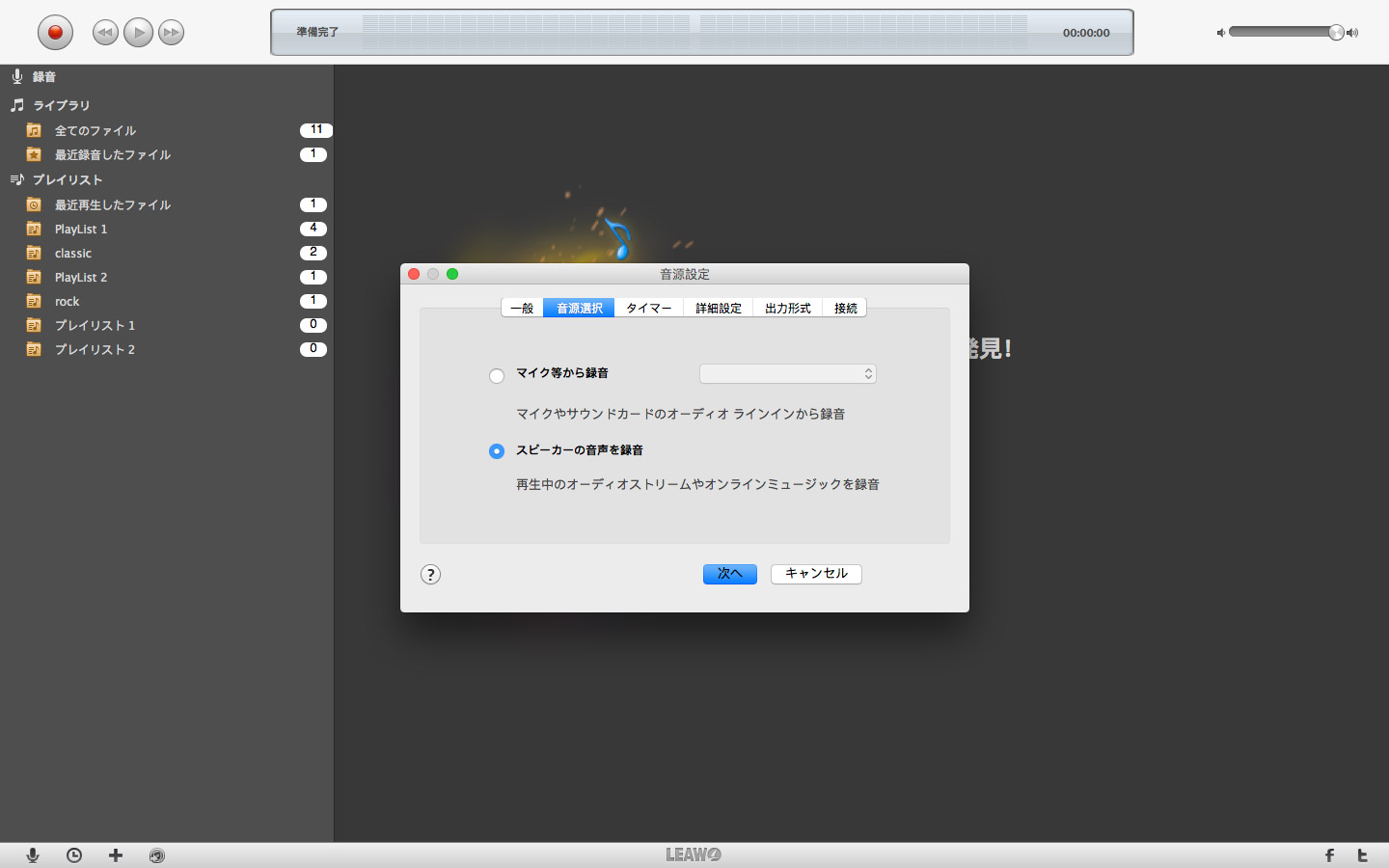Screen dimensions: 1389x868
Task: Click the 音源設定 dialog title
Action: coord(685,275)
